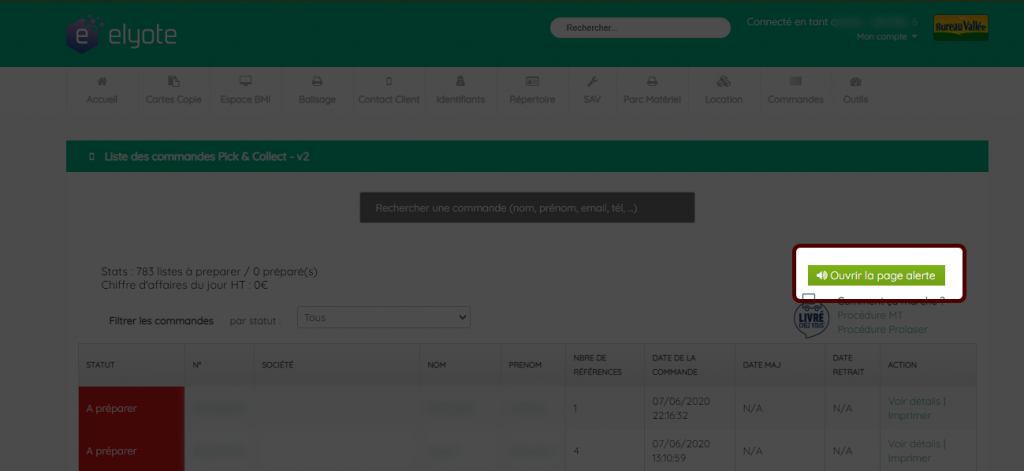Select the SAV wrench icon
Viewport: 1024px width, 471px height.
coord(592,82)
